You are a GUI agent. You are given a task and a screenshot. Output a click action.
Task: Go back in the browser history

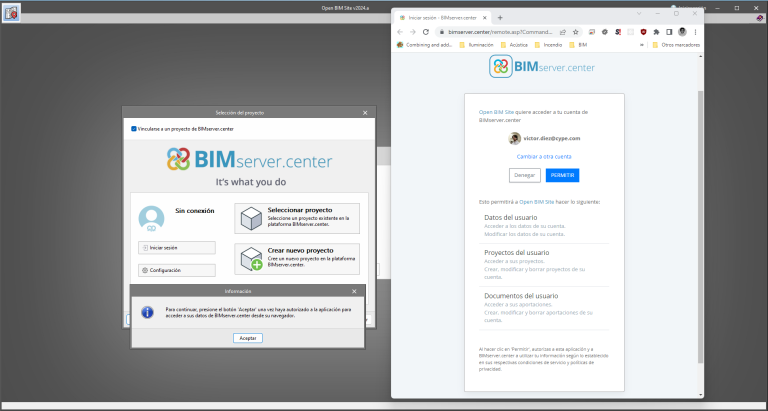point(400,32)
